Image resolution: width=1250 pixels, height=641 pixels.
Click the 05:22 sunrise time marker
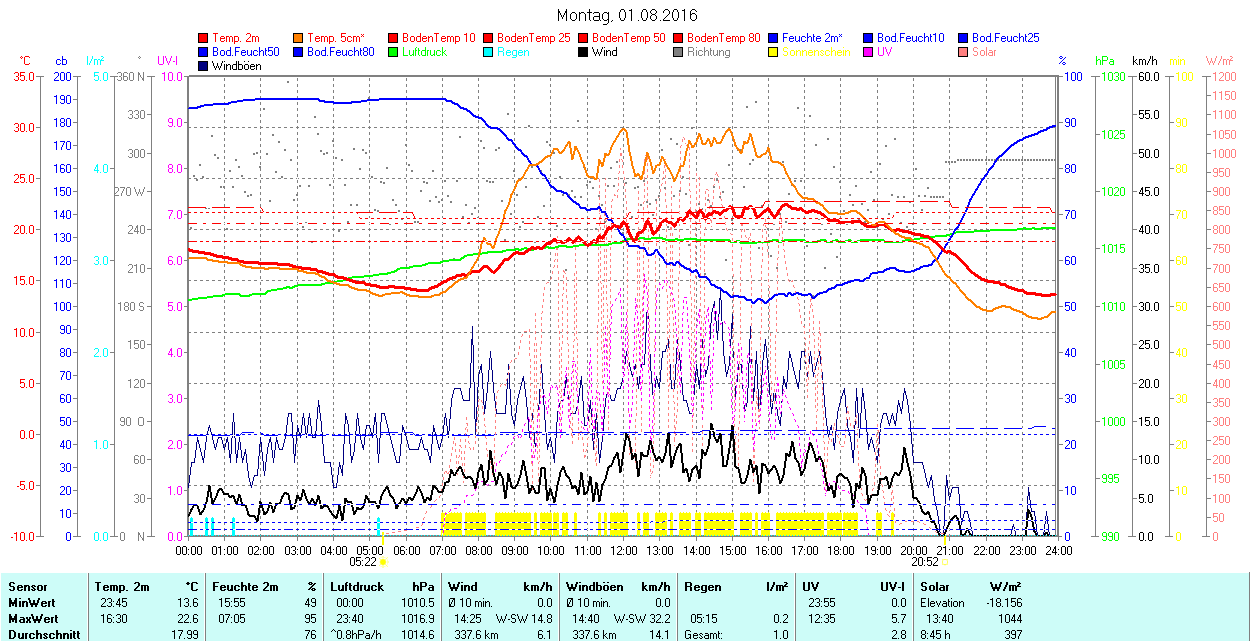tap(363, 562)
